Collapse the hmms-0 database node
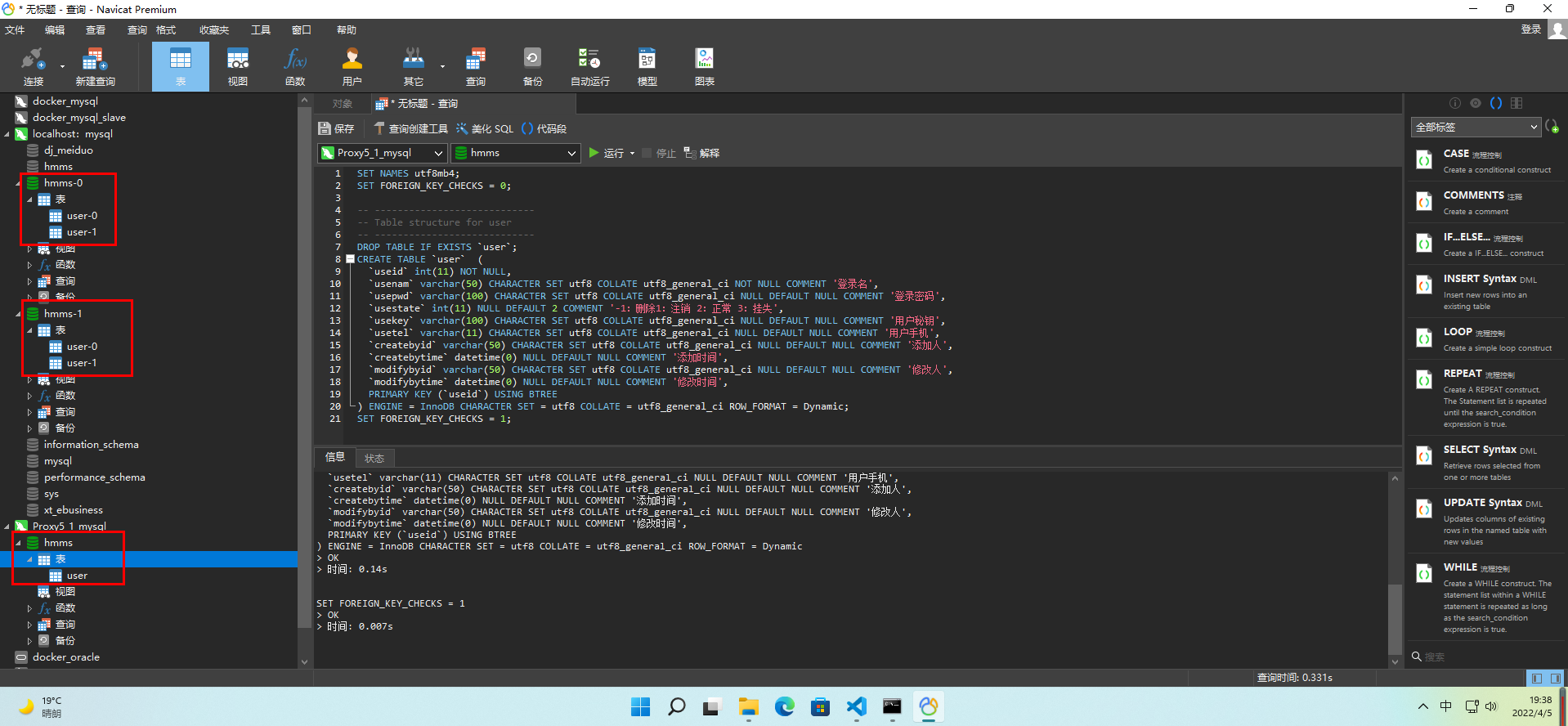 coord(19,183)
